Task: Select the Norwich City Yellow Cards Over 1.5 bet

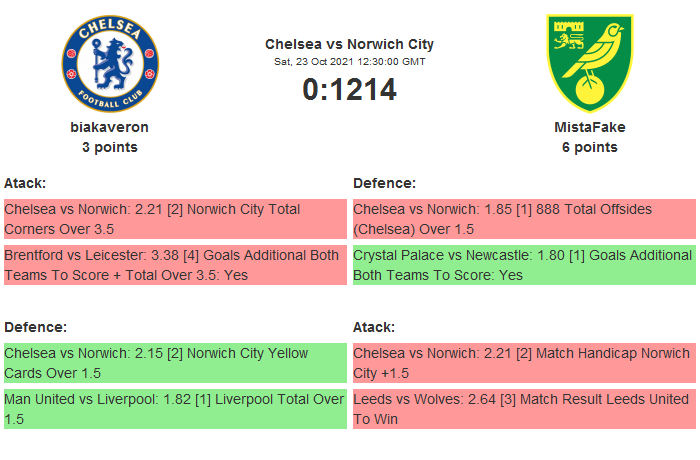Action: 174,363
